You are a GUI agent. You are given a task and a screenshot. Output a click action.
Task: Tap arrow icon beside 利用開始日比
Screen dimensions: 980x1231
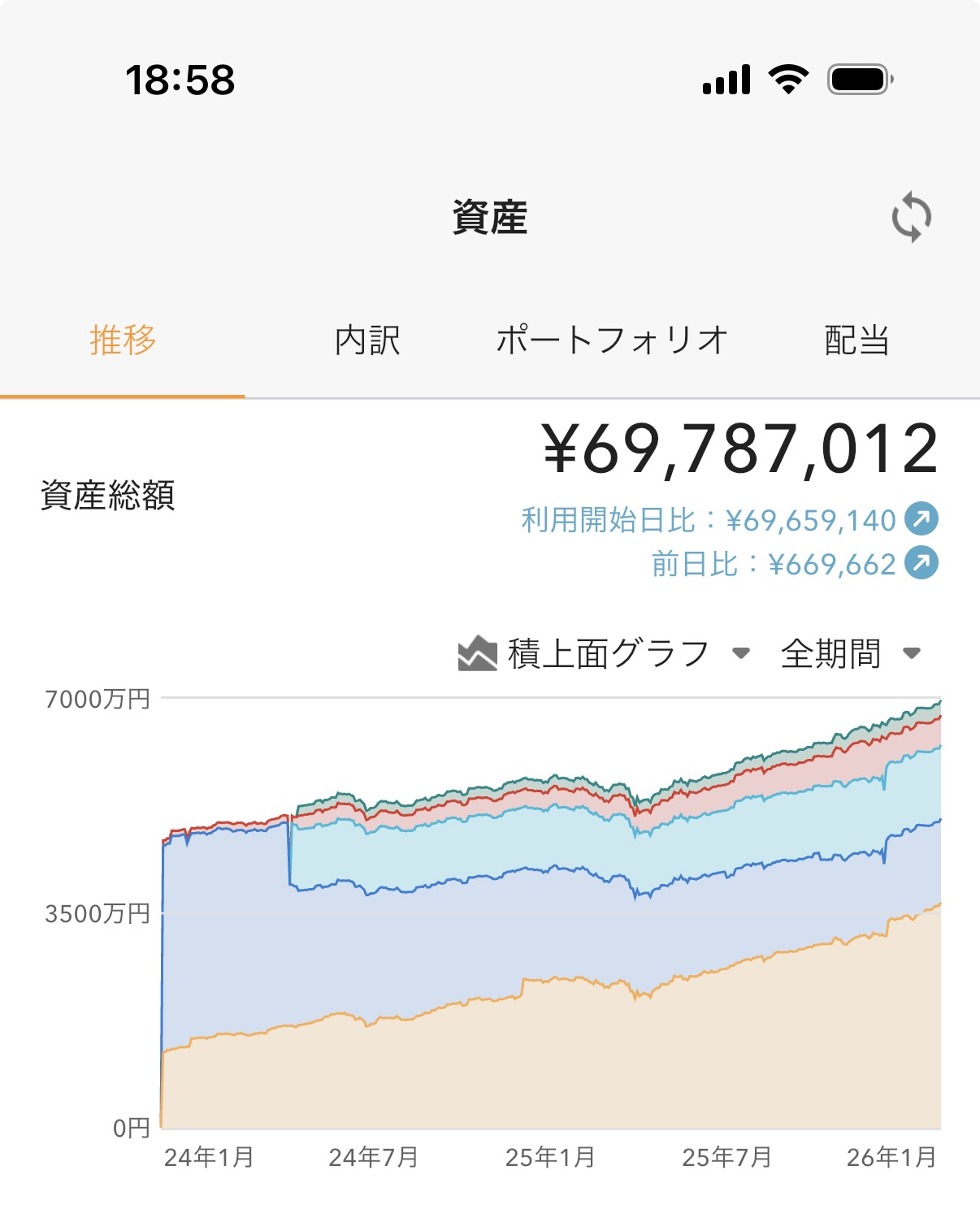pyautogui.click(x=921, y=518)
